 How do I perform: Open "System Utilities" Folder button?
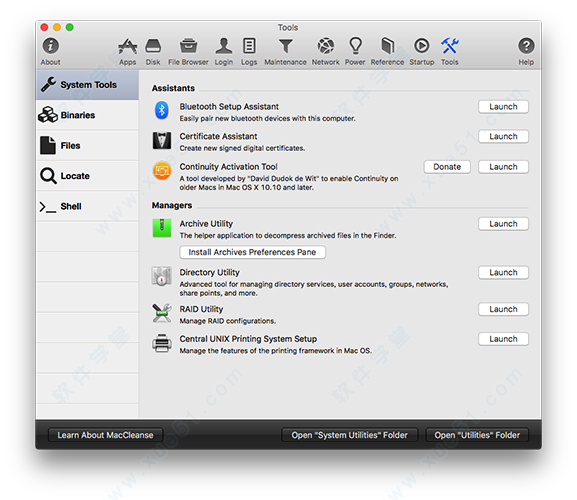pos(350,435)
